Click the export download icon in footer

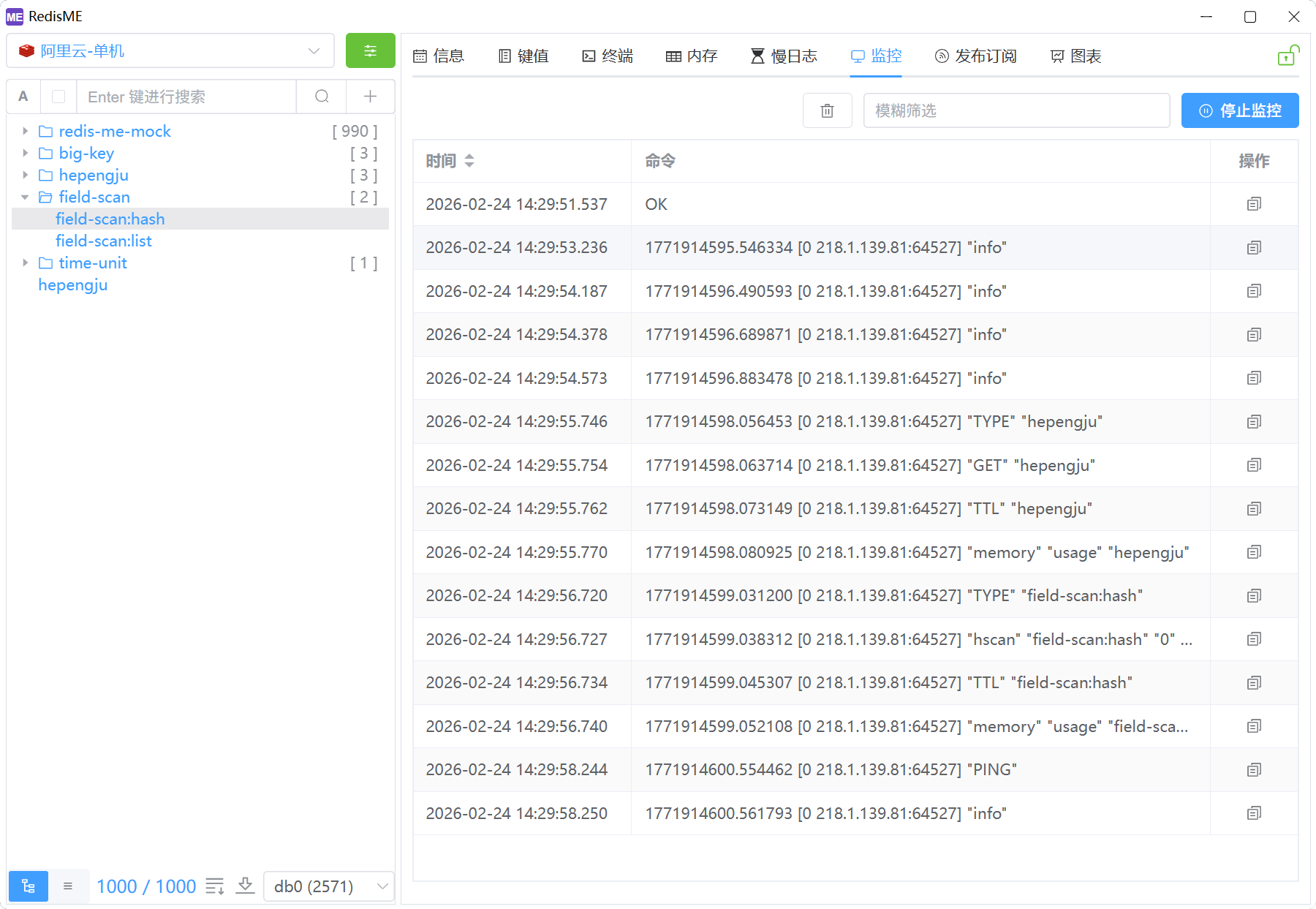pyautogui.click(x=246, y=886)
